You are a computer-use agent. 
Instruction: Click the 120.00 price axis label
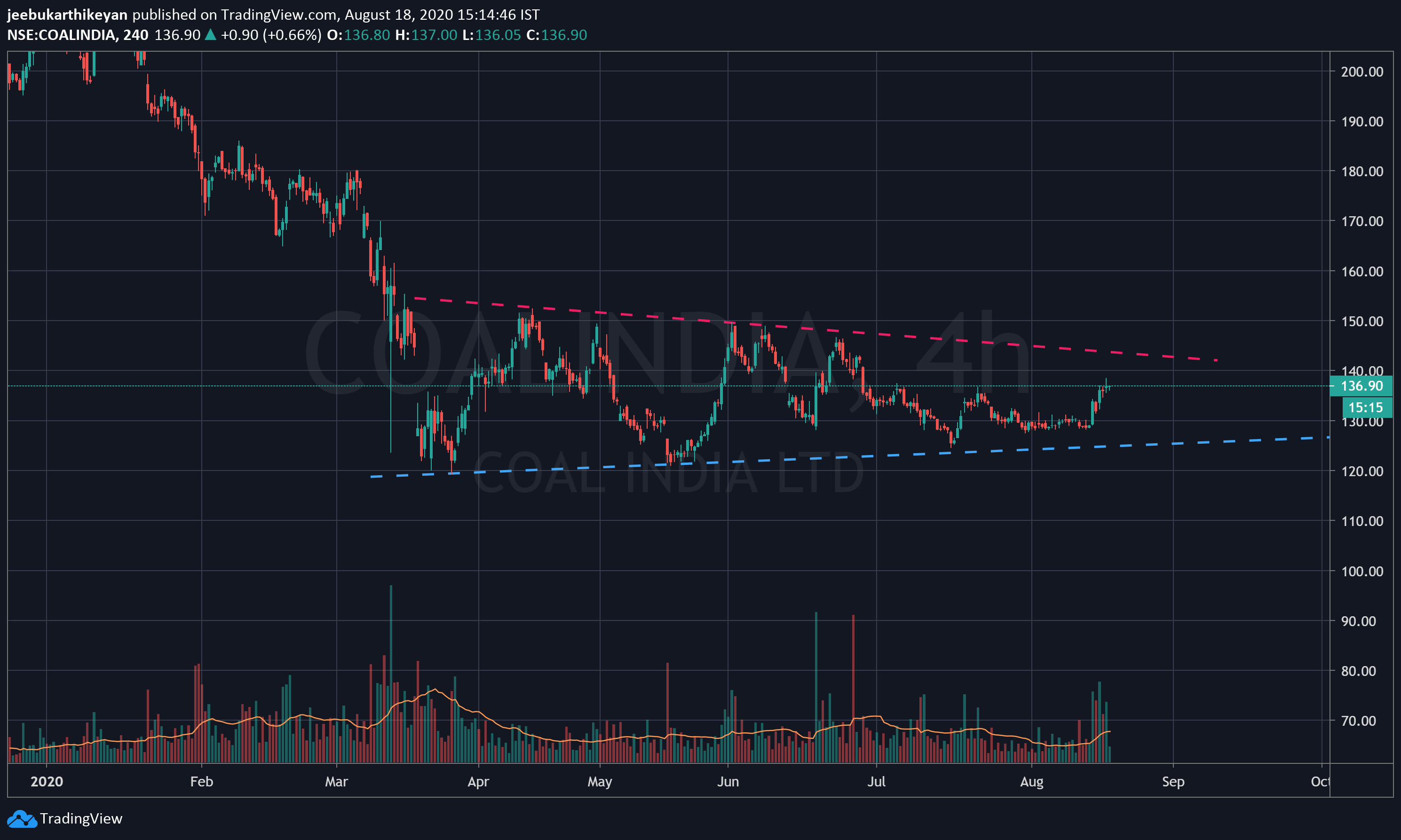1362,471
